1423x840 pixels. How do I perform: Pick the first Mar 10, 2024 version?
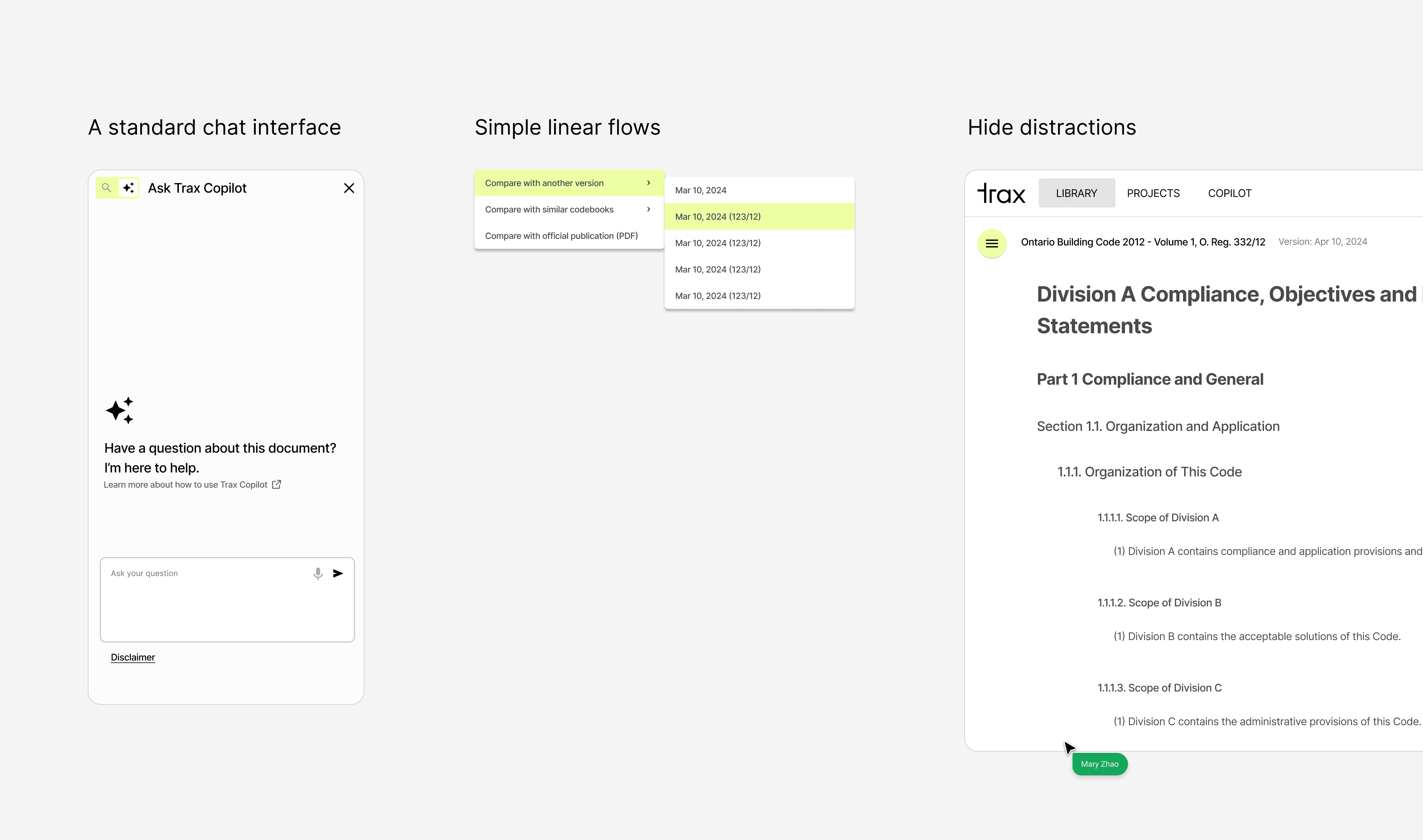pos(701,191)
